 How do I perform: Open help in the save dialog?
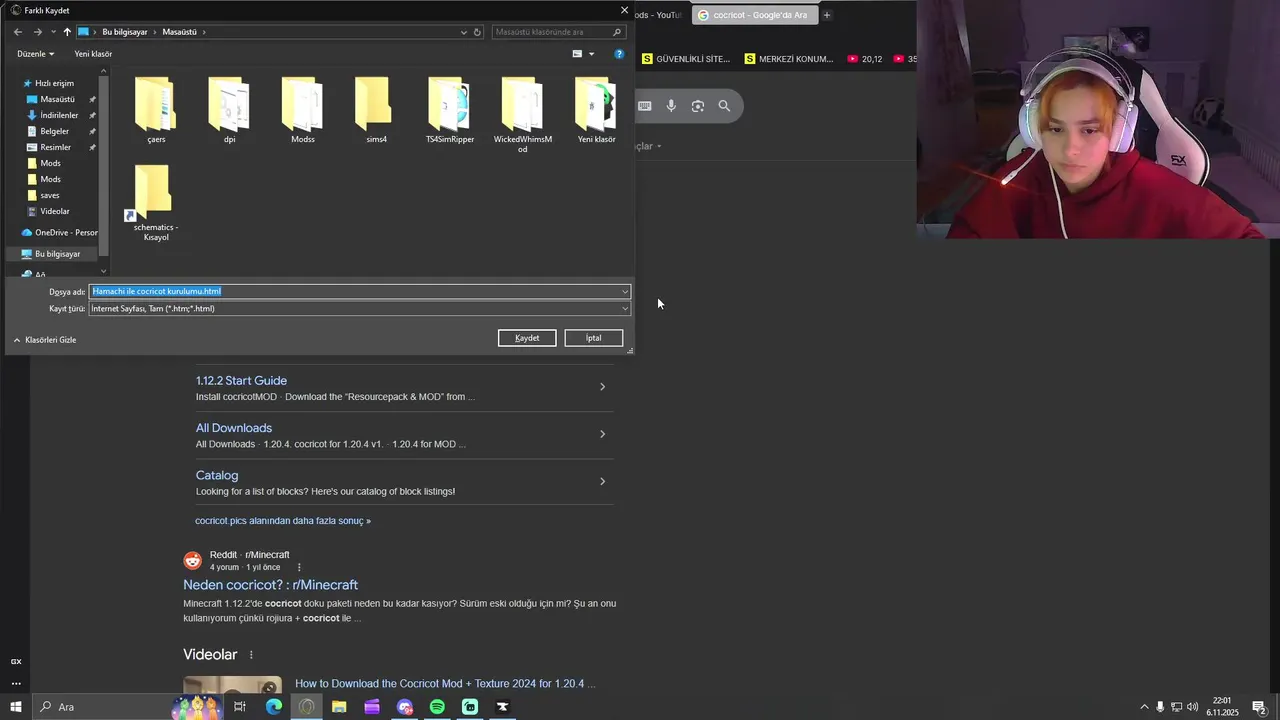coord(619,54)
